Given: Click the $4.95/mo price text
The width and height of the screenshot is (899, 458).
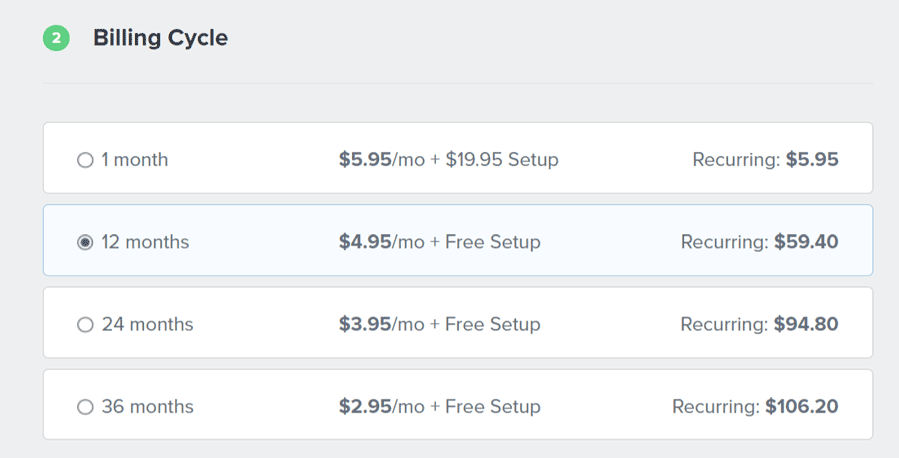Looking at the screenshot, I should click(x=382, y=242).
